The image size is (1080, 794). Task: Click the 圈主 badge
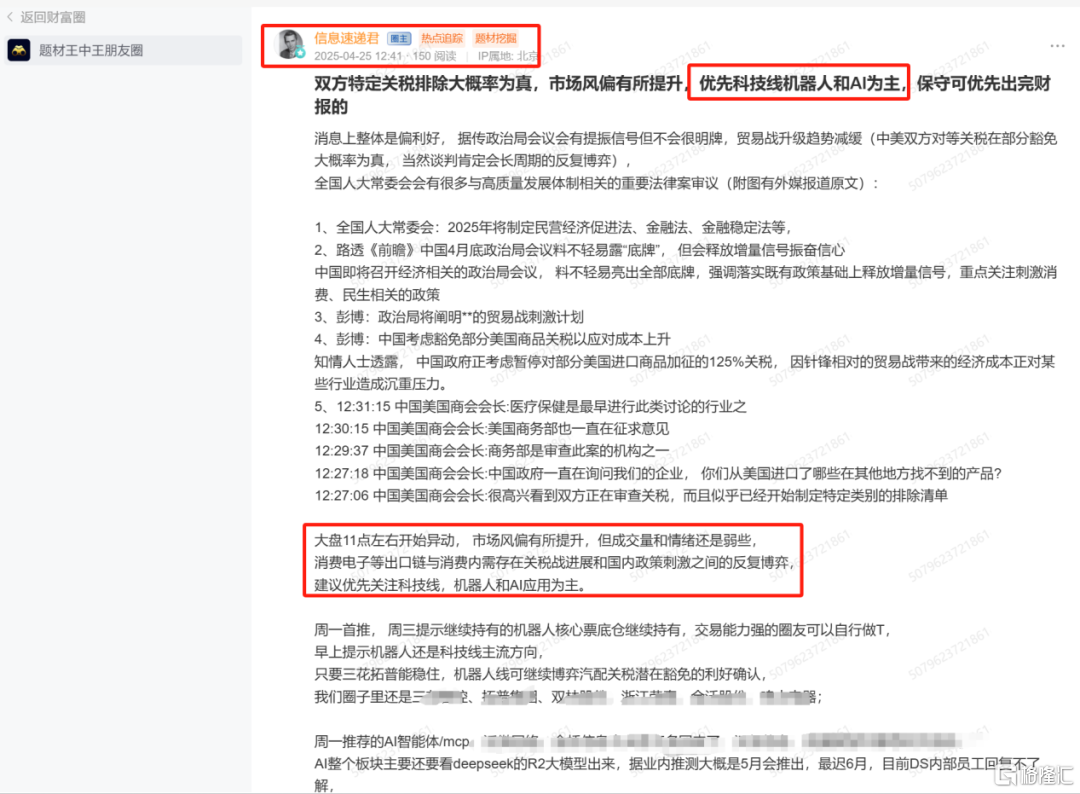click(x=399, y=39)
